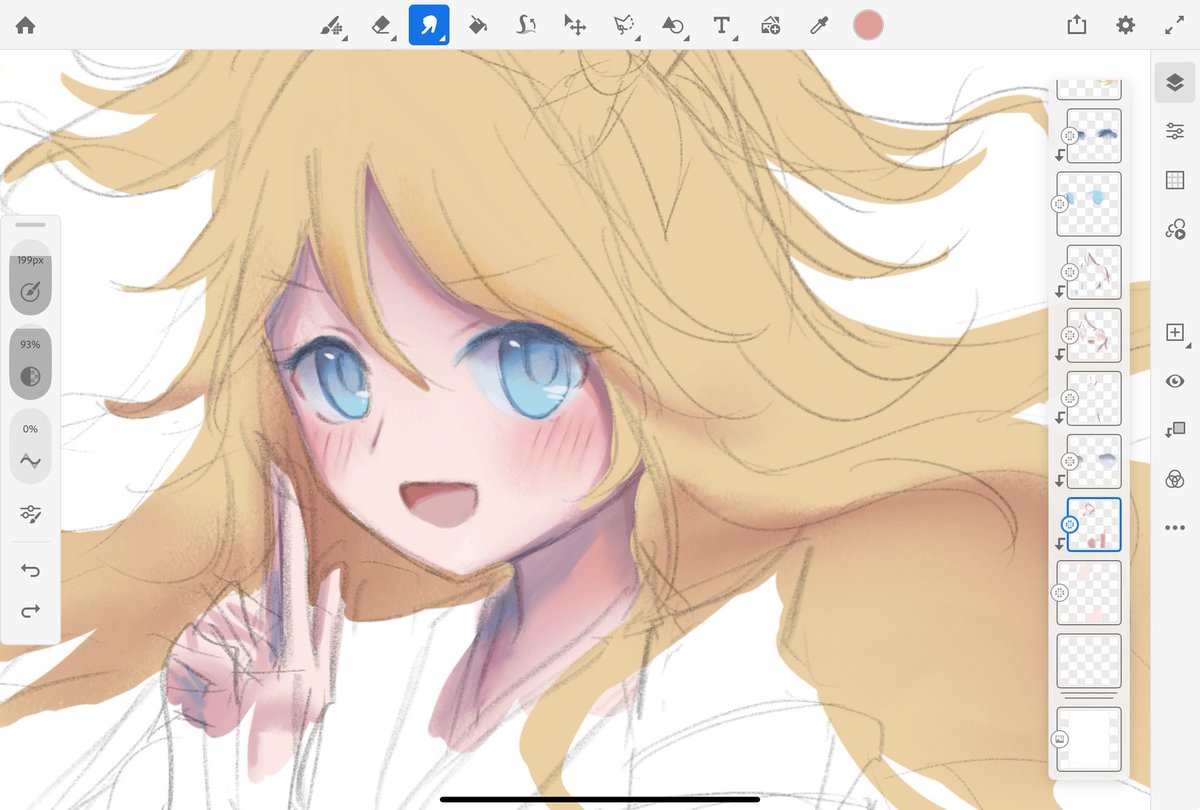Open Layer Properties panel
The image size is (1200, 810).
[x=1175, y=132]
